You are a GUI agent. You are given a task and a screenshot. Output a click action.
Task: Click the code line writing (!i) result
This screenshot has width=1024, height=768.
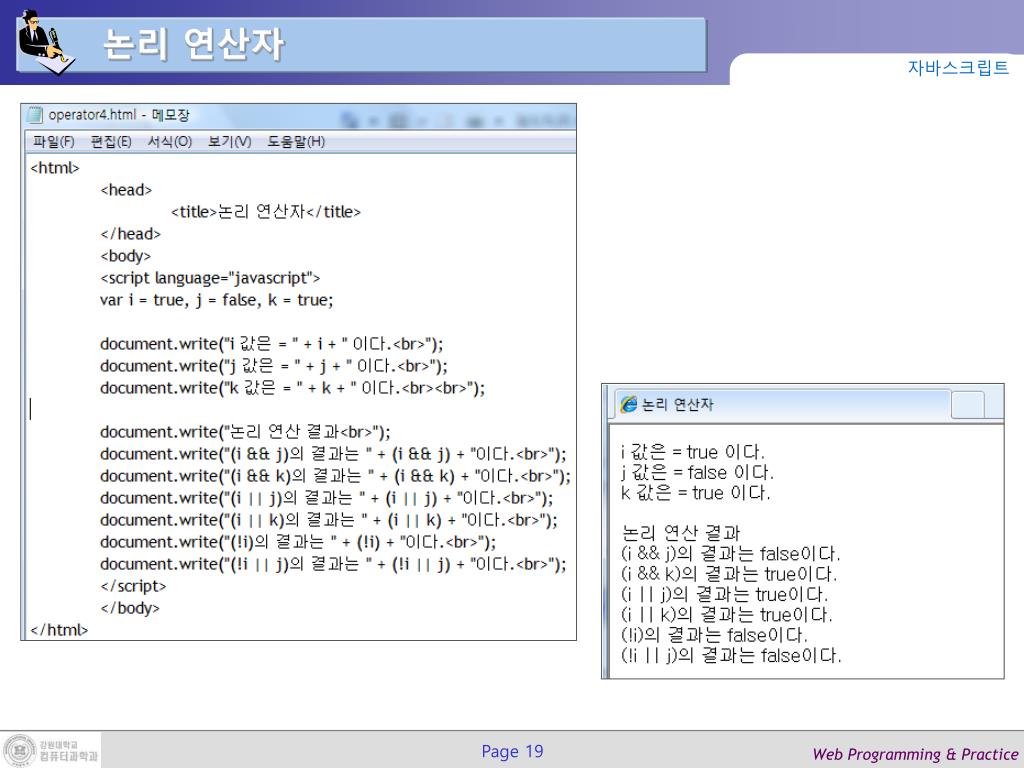(298, 542)
